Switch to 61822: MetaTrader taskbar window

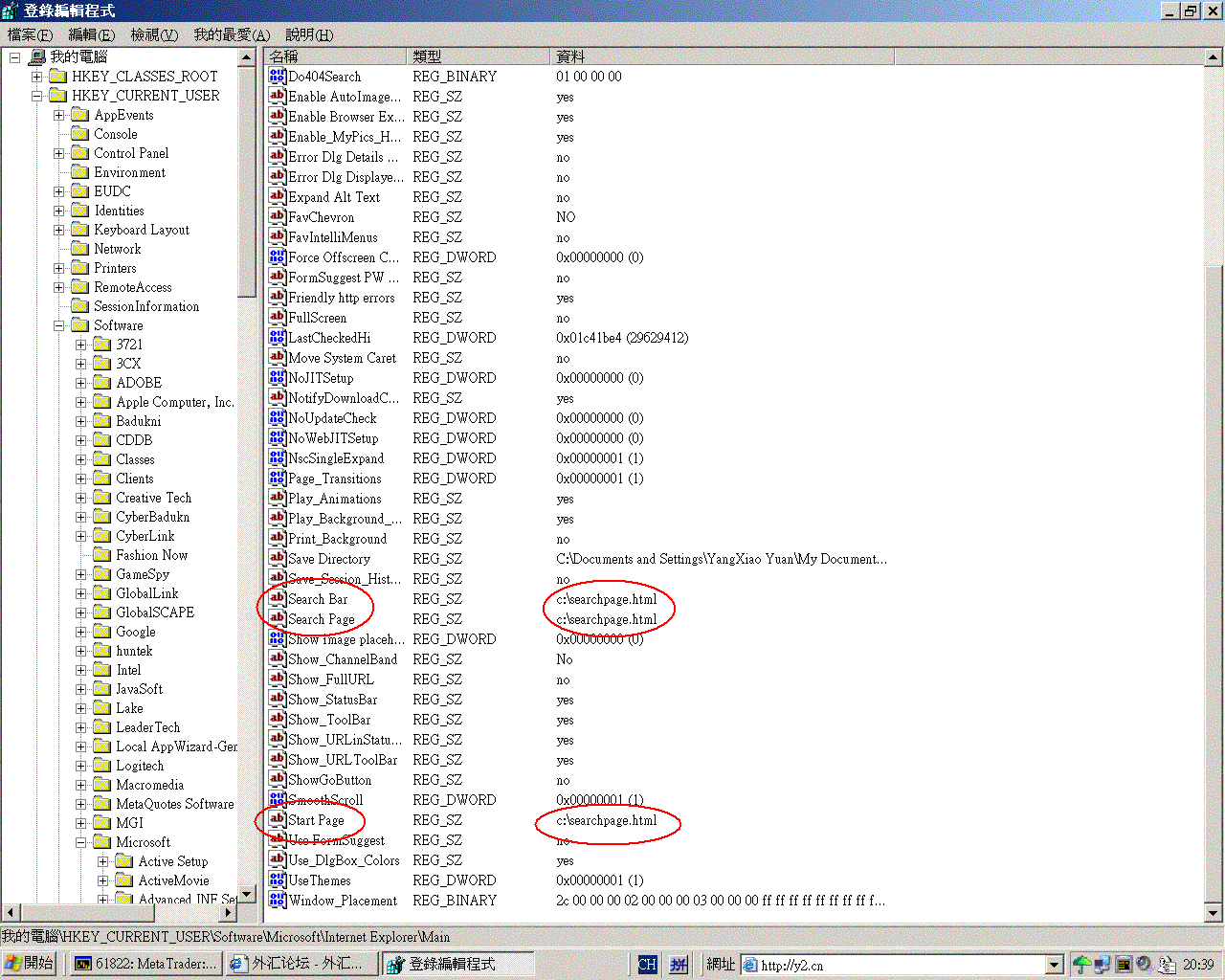coord(146,964)
